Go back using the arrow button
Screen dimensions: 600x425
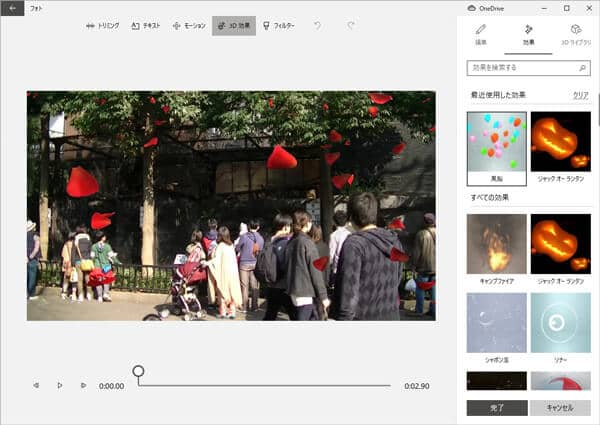pos(12,8)
